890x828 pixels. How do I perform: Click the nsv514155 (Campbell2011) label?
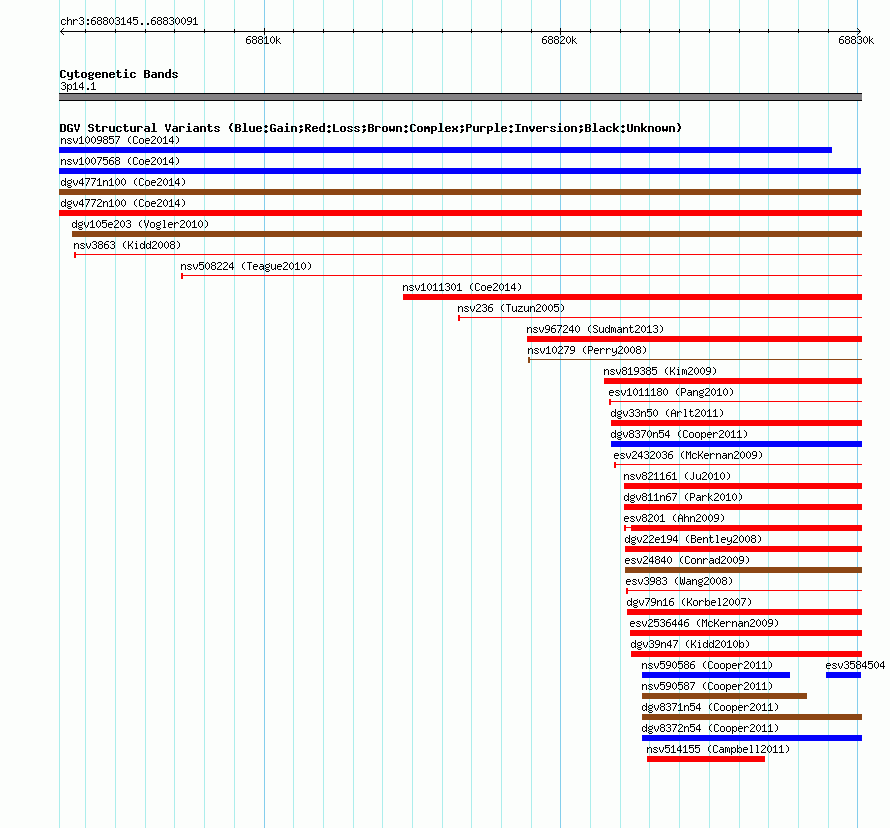(x=718, y=749)
